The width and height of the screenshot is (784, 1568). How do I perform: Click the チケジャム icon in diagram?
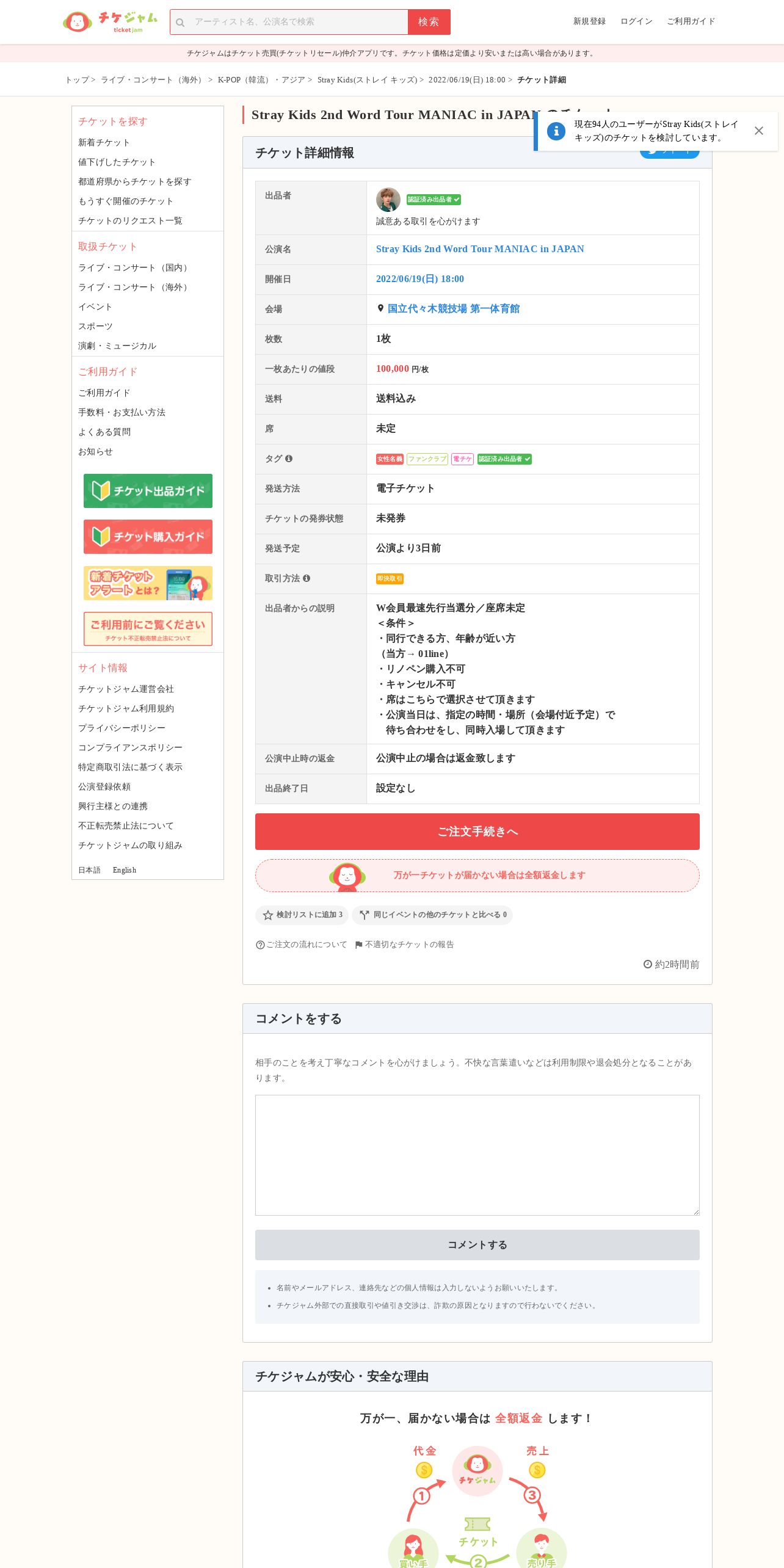477,1471
